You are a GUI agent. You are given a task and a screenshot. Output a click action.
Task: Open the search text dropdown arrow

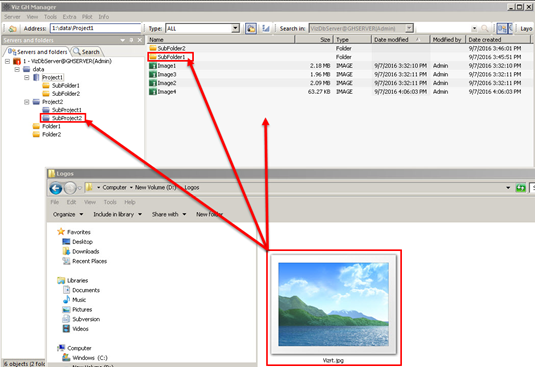click(474, 29)
